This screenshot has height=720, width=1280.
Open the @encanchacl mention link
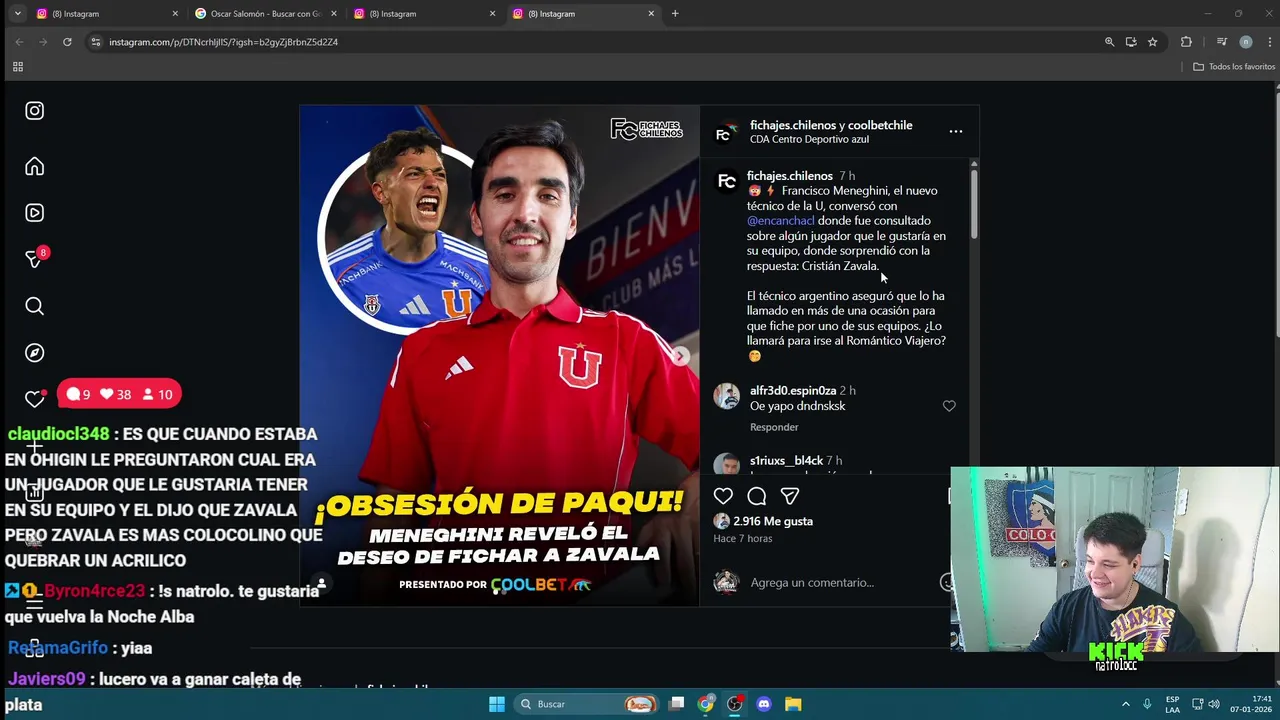point(781,221)
